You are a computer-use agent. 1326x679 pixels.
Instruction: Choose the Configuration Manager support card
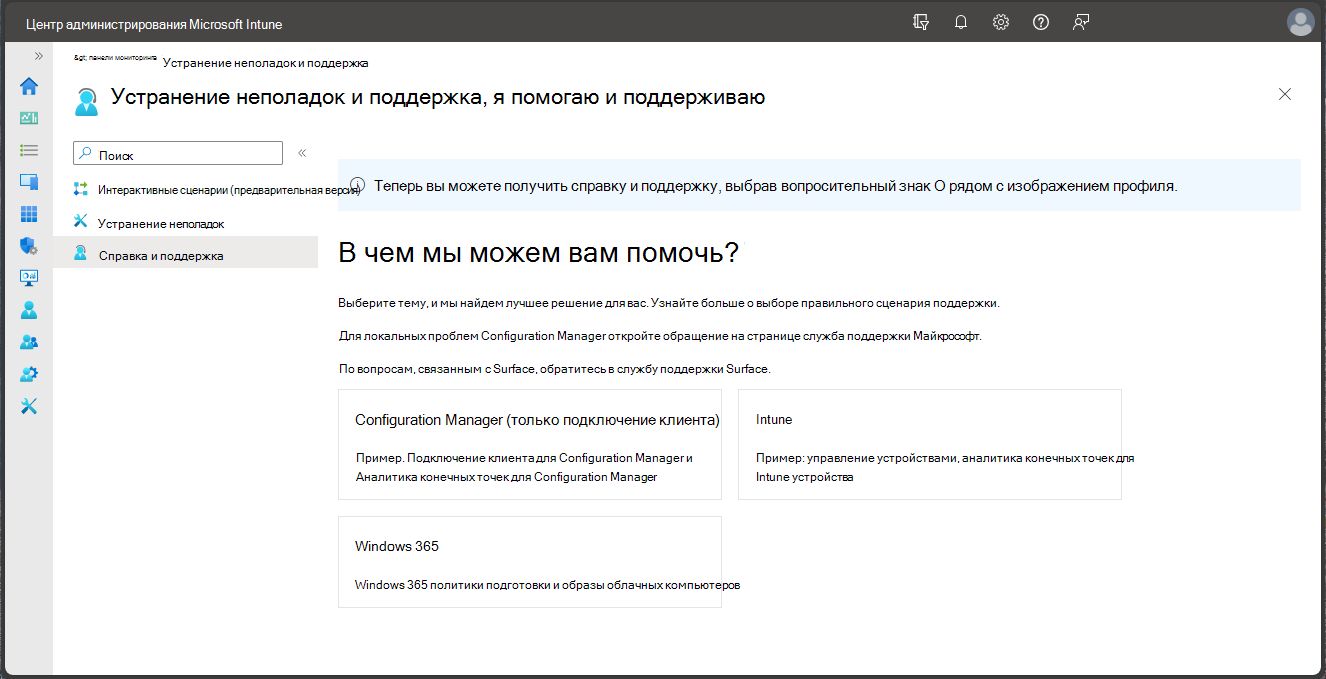click(530, 444)
